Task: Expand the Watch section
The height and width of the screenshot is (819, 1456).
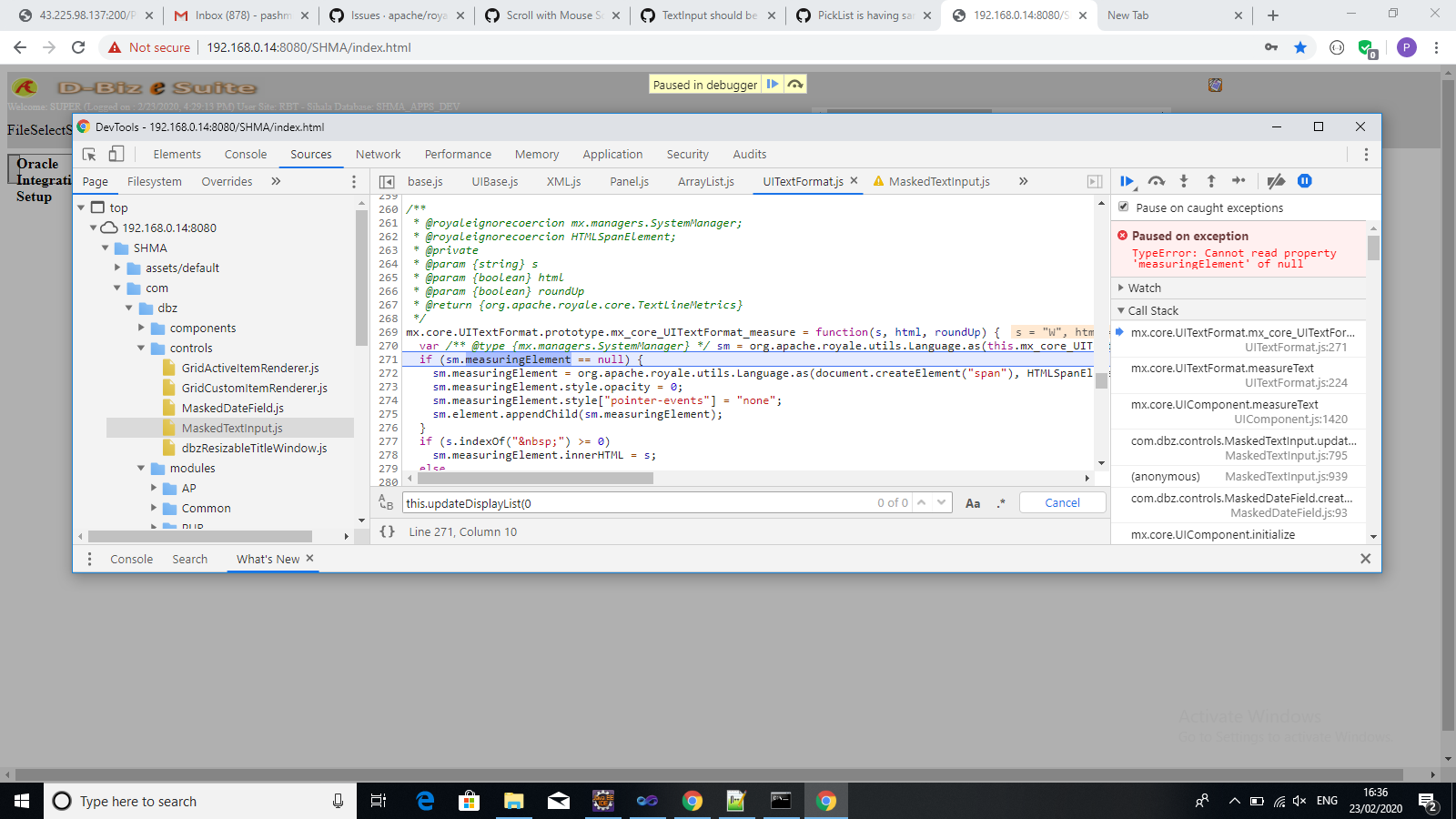Action: (x=1144, y=288)
